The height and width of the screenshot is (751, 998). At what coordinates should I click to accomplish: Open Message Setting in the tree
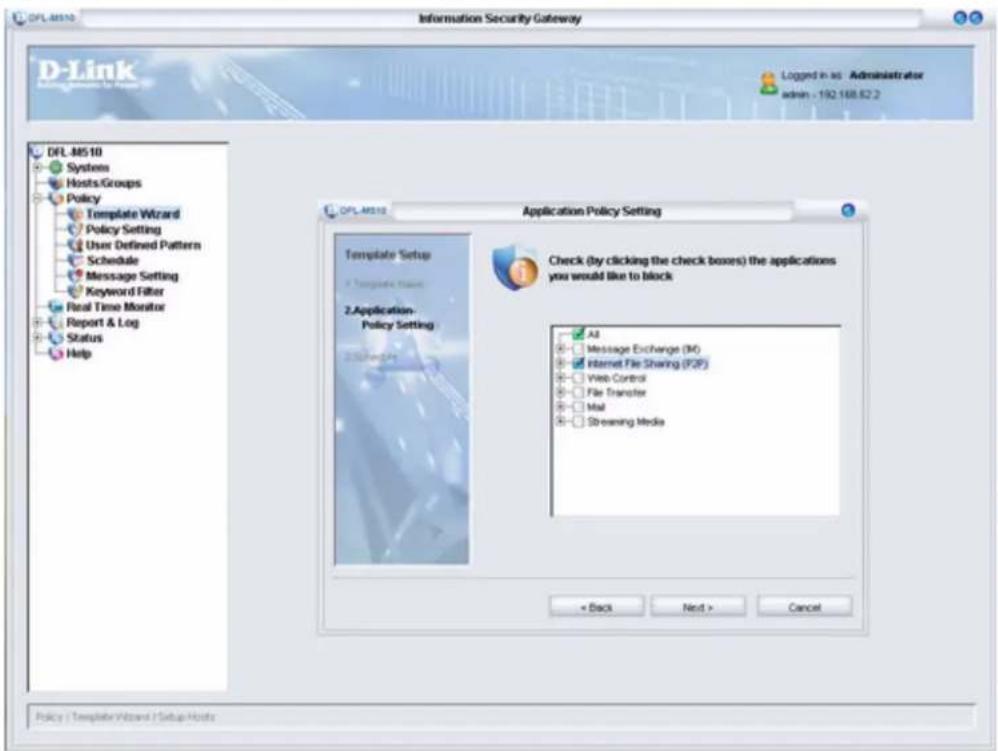132,276
